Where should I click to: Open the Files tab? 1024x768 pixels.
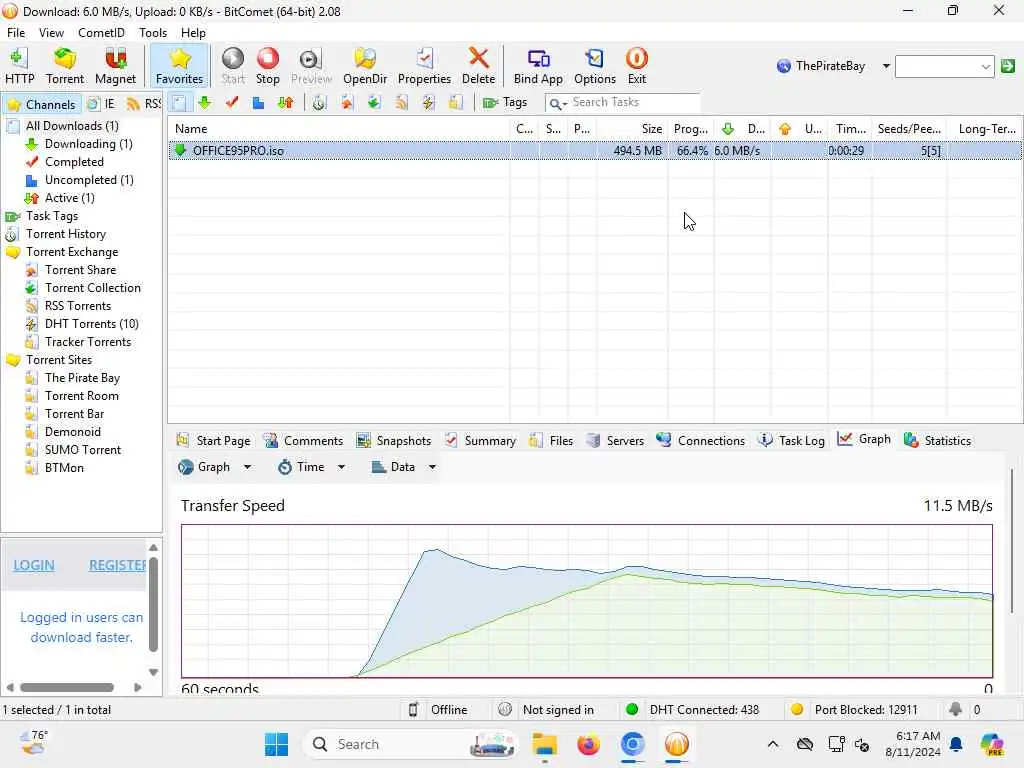tap(552, 441)
